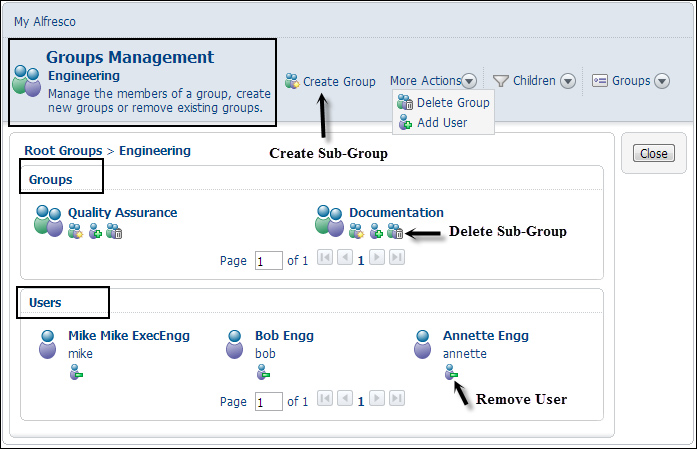Click create sub-group icon under Documentation
697x449 pixels.
[357, 231]
